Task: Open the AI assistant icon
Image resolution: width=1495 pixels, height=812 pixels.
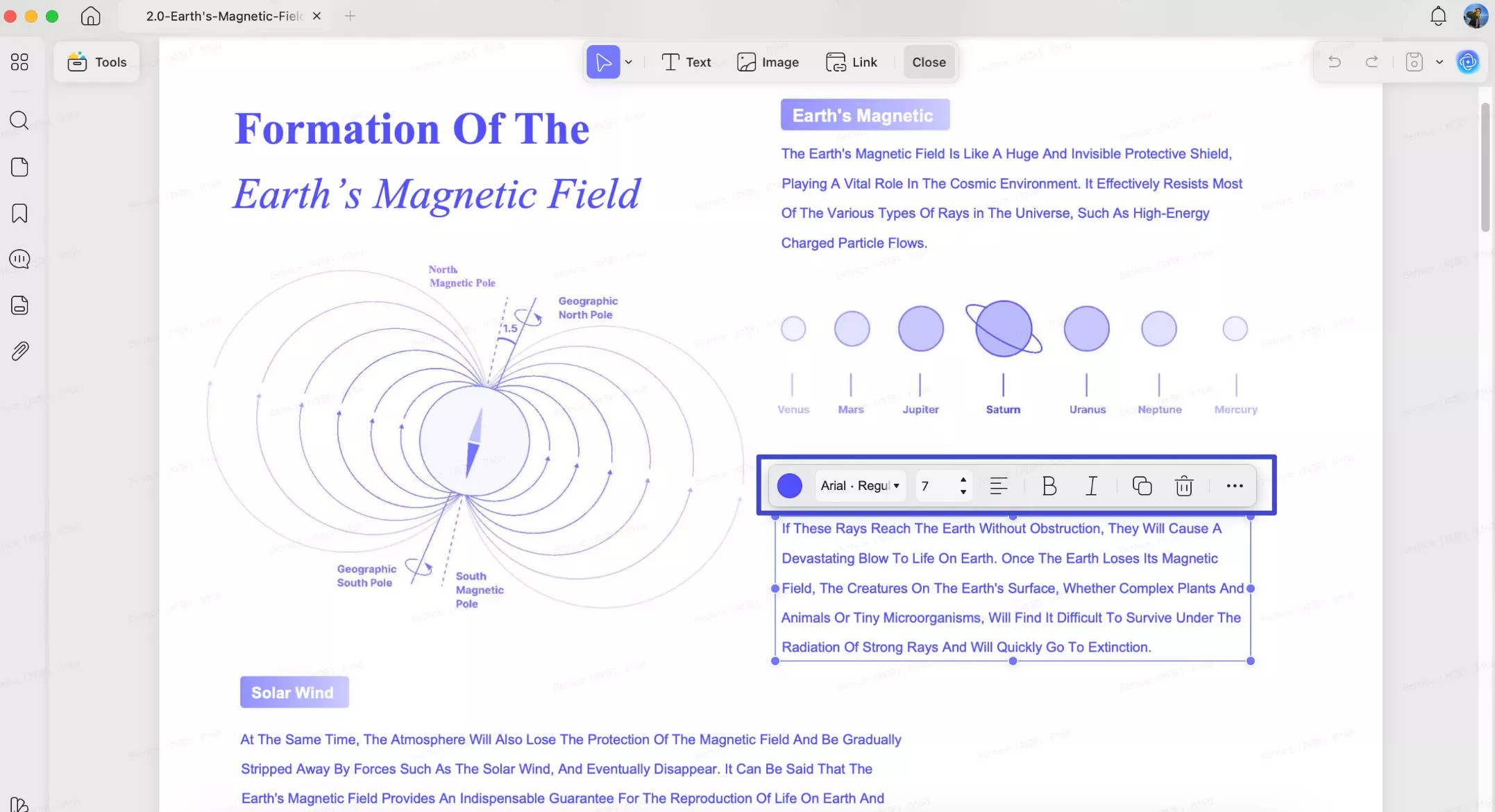Action: click(x=1467, y=62)
